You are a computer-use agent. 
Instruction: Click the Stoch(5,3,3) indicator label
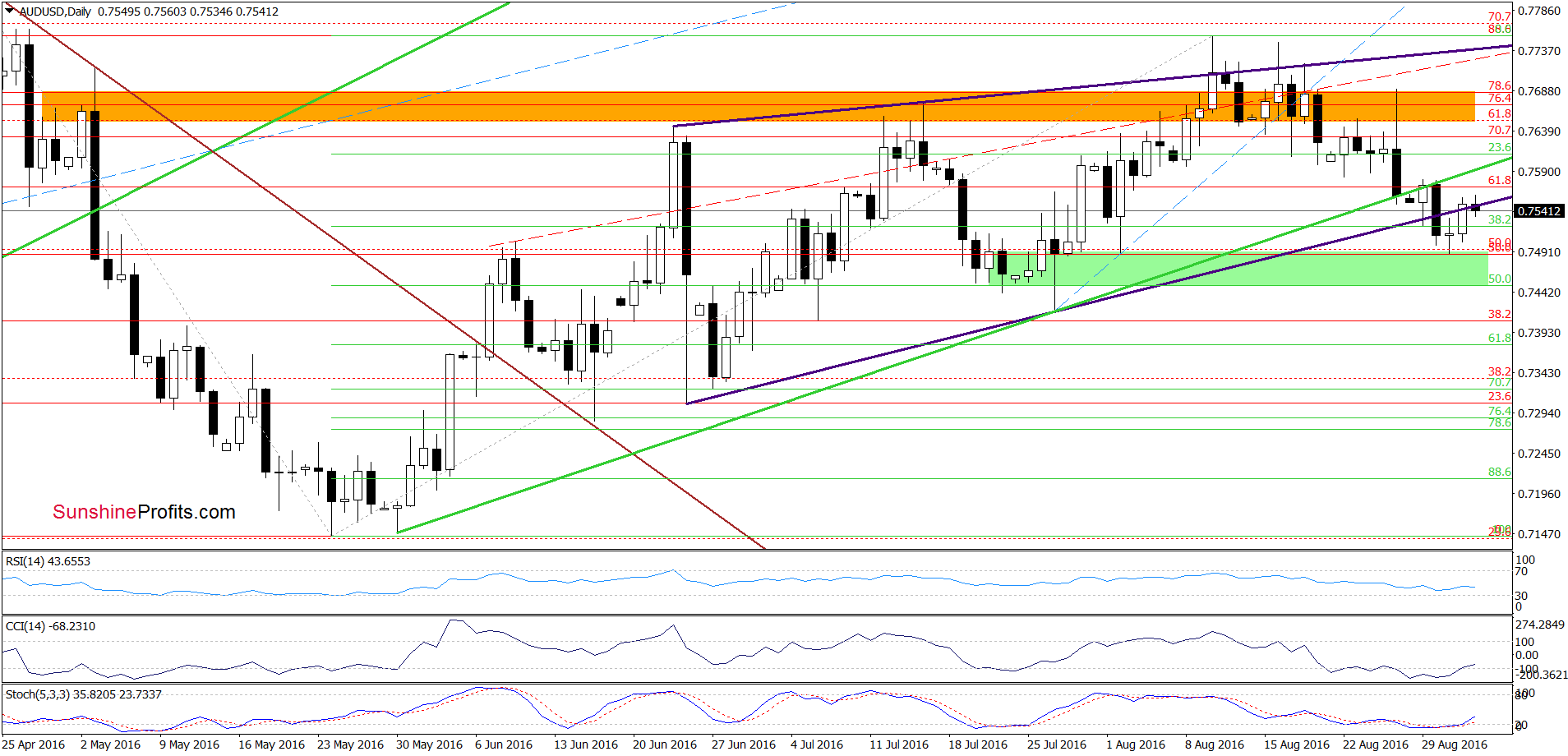click(83, 694)
